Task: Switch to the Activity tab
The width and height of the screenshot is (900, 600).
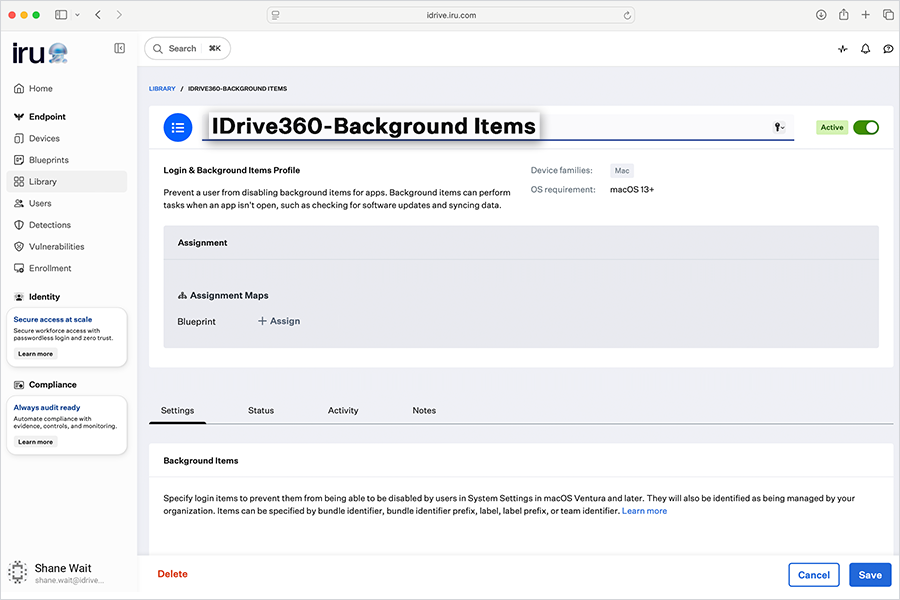Action: point(343,411)
